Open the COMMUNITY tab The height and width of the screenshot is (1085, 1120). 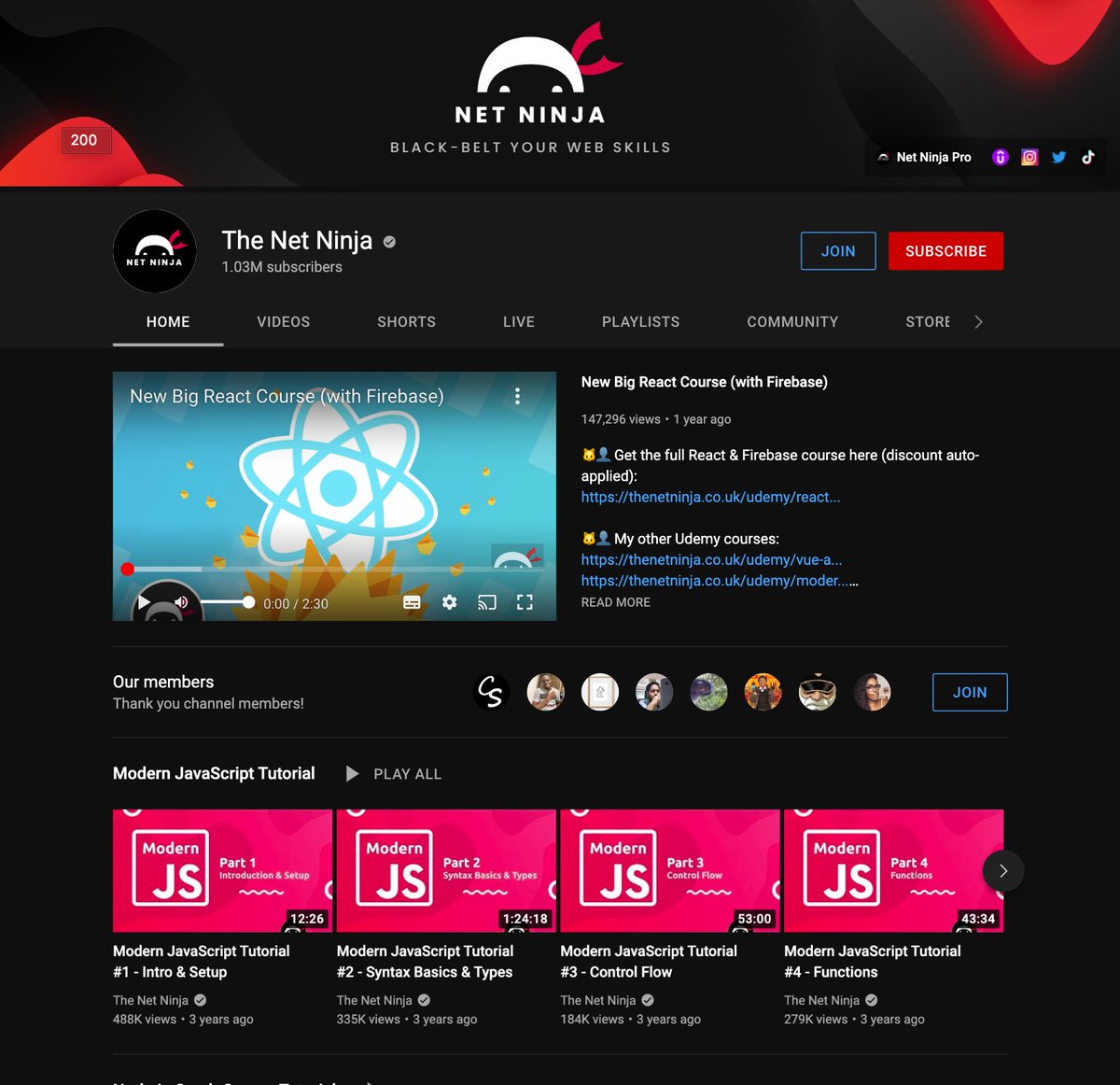point(792,321)
